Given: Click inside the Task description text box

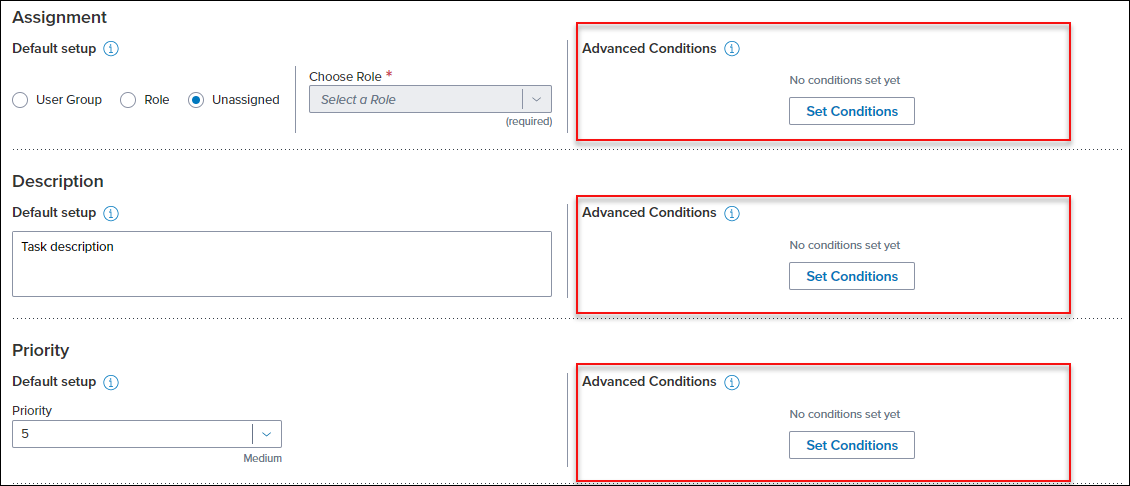Looking at the screenshot, I should click(282, 264).
